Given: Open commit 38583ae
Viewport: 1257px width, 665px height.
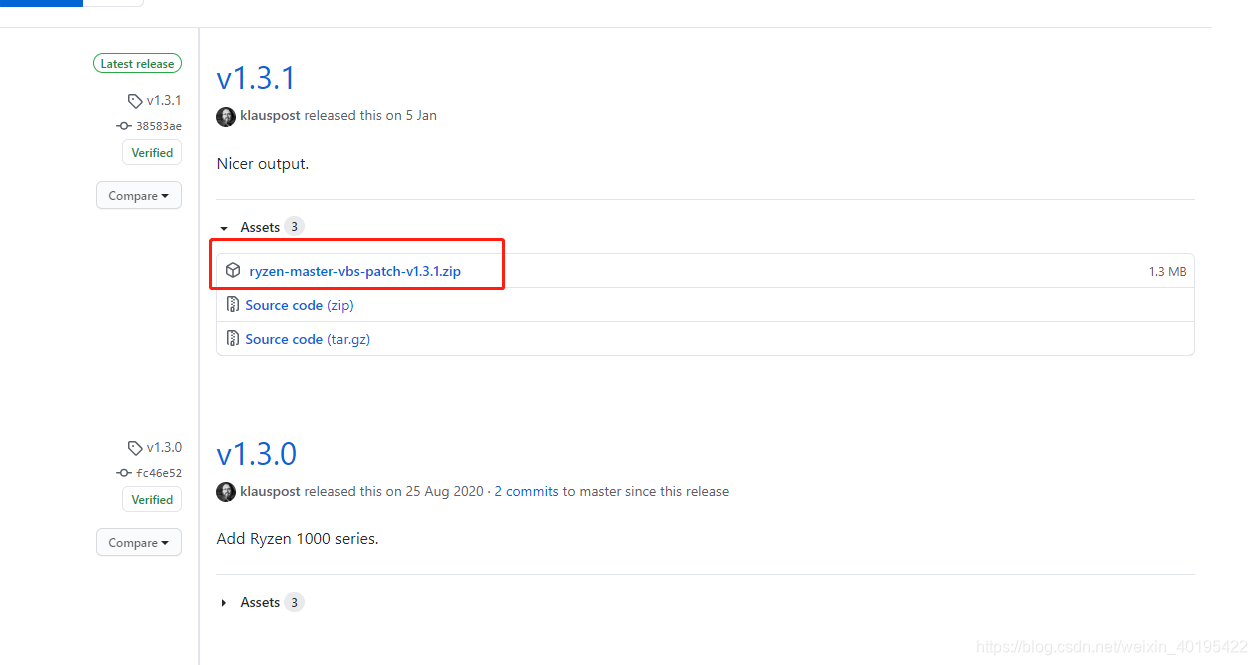Looking at the screenshot, I should (x=159, y=126).
